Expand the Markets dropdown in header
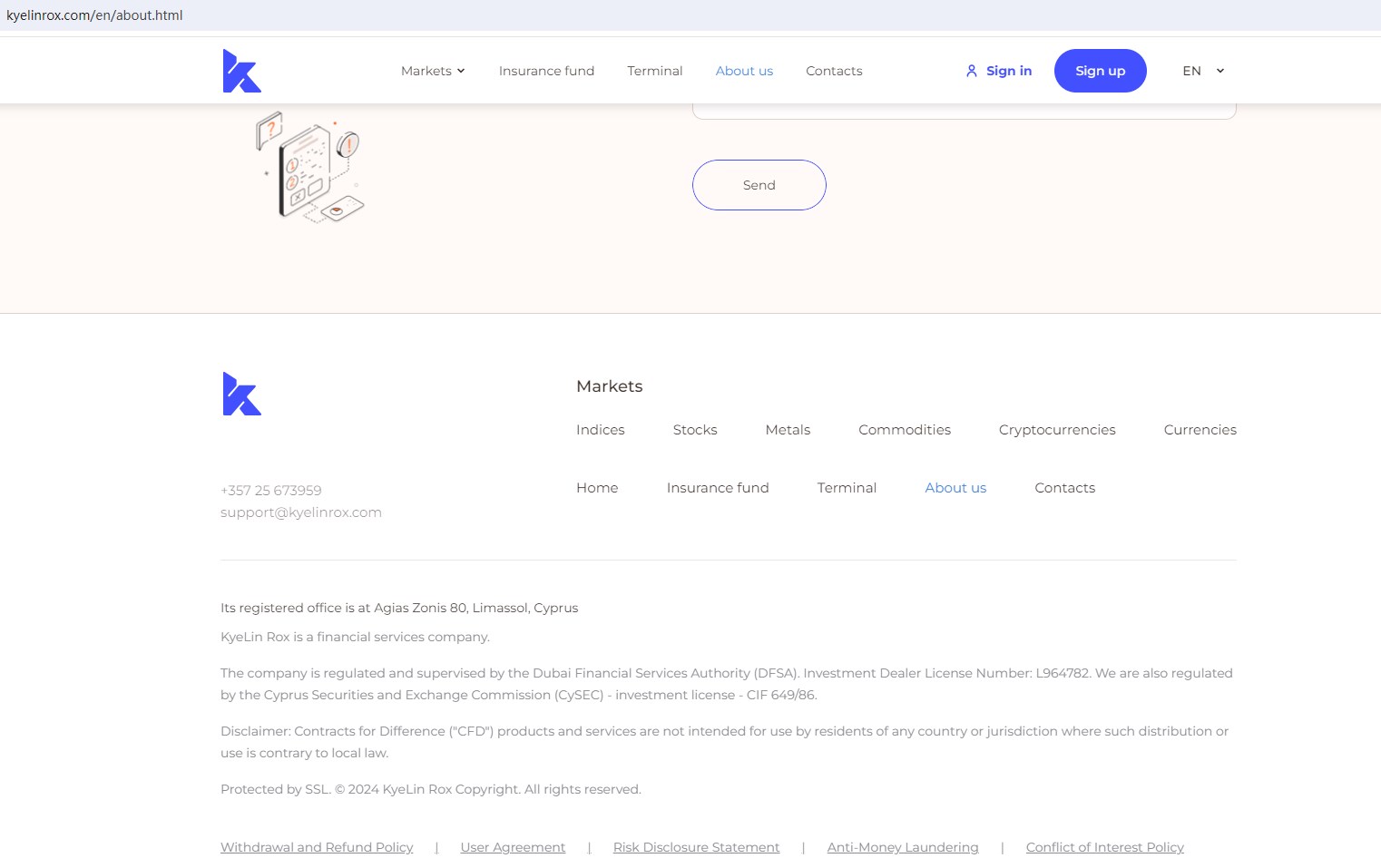The height and width of the screenshot is (868, 1381). tap(433, 71)
